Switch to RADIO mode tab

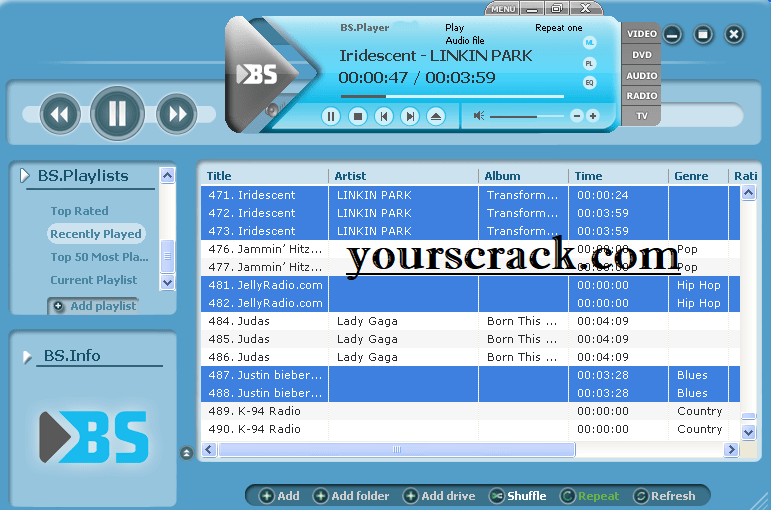coord(641,96)
